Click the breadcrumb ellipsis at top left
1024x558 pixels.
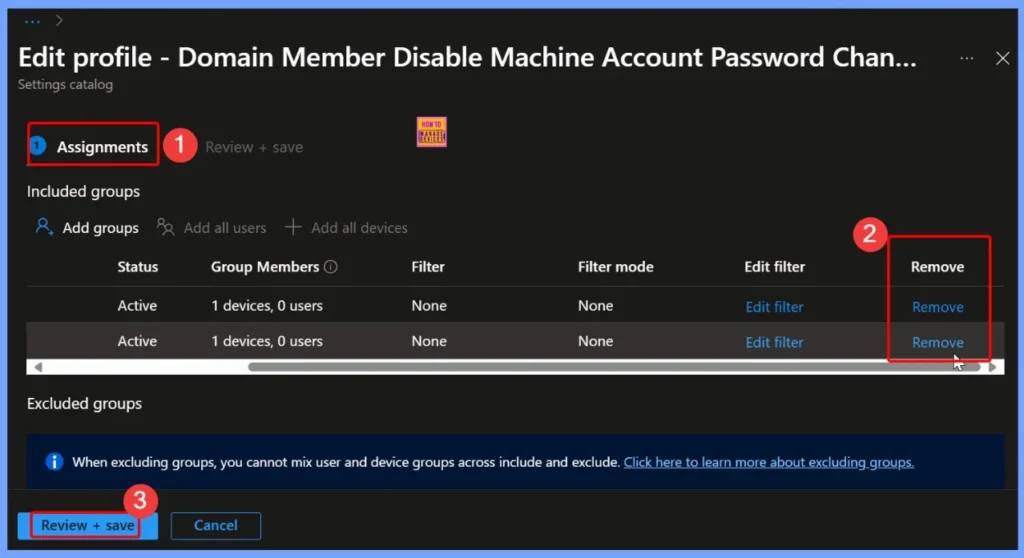point(32,20)
